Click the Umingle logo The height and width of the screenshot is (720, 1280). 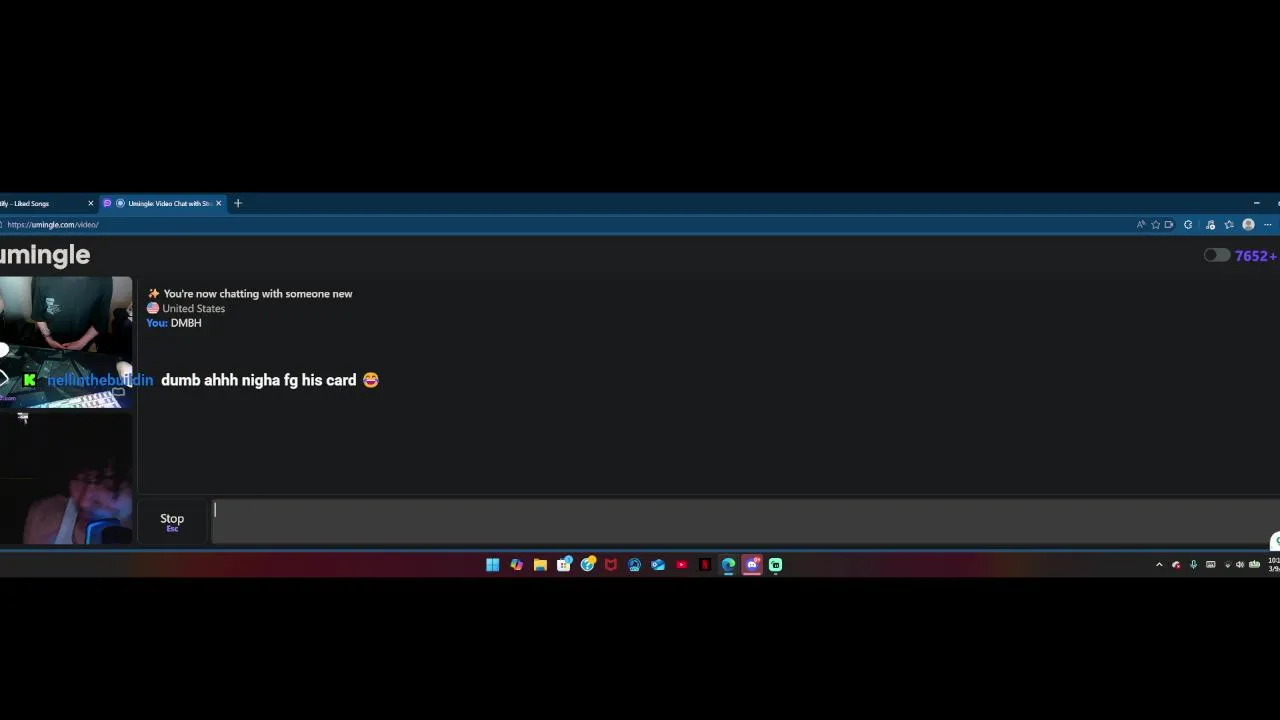point(45,255)
